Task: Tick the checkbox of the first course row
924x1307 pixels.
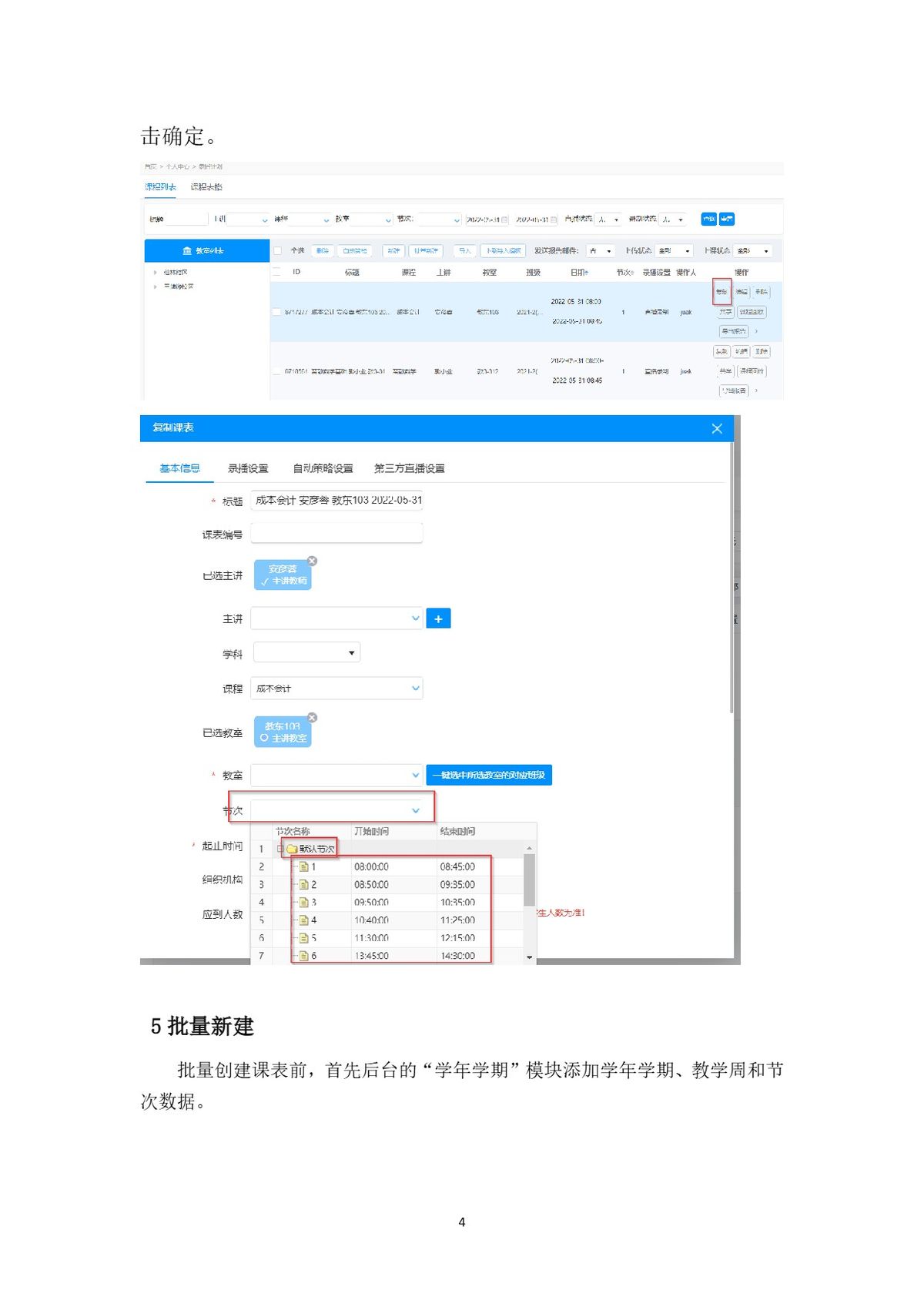Action: [x=277, y=312]
